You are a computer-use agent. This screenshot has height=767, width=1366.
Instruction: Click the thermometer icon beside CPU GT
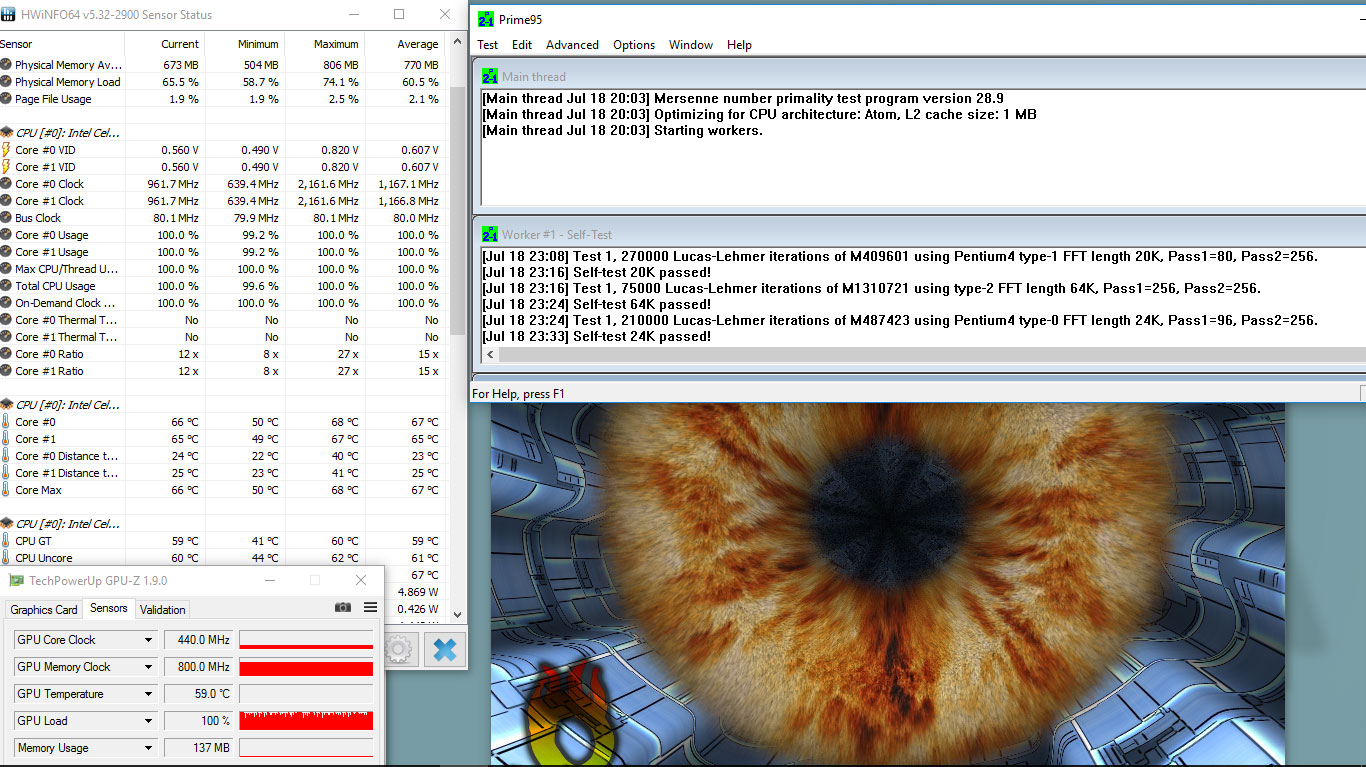[6, 541]
